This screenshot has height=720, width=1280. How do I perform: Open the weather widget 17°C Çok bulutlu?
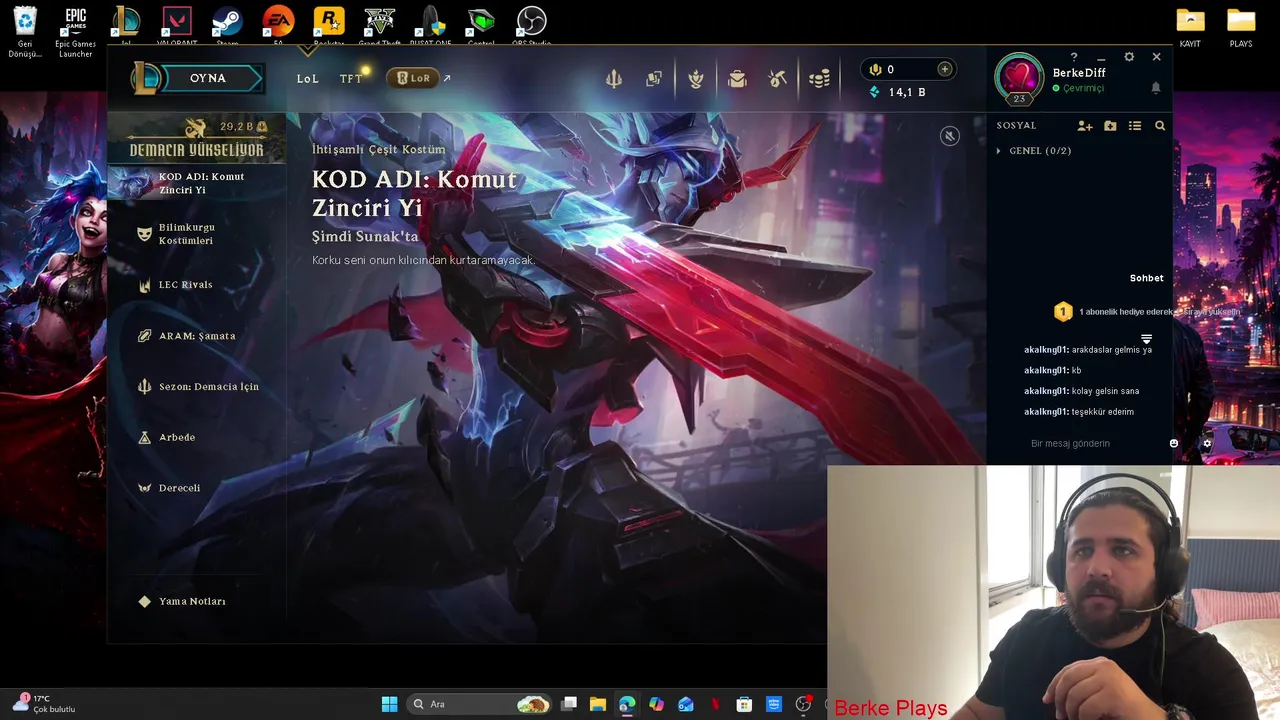45,704
